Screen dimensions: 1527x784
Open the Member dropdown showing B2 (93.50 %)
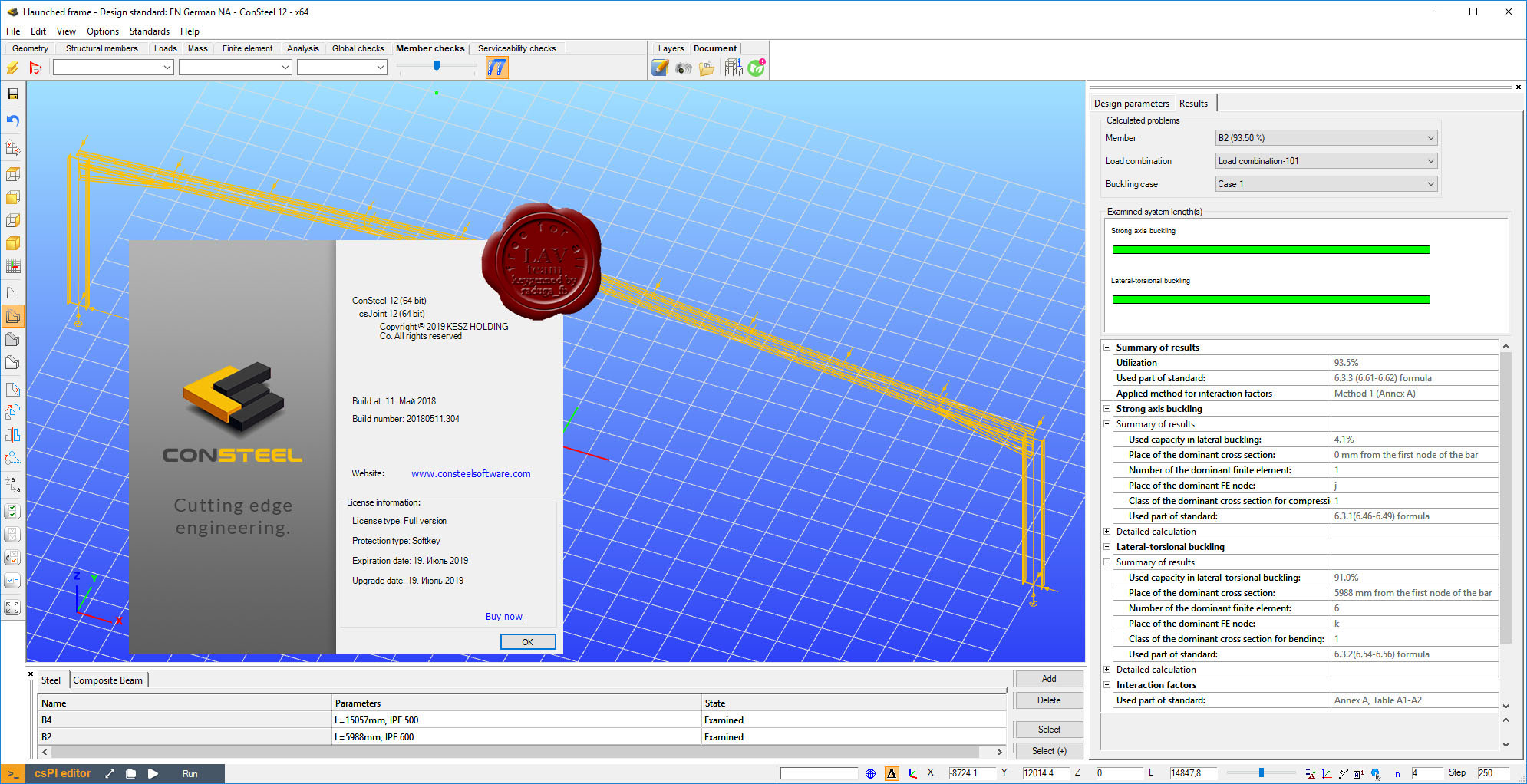1326,138
